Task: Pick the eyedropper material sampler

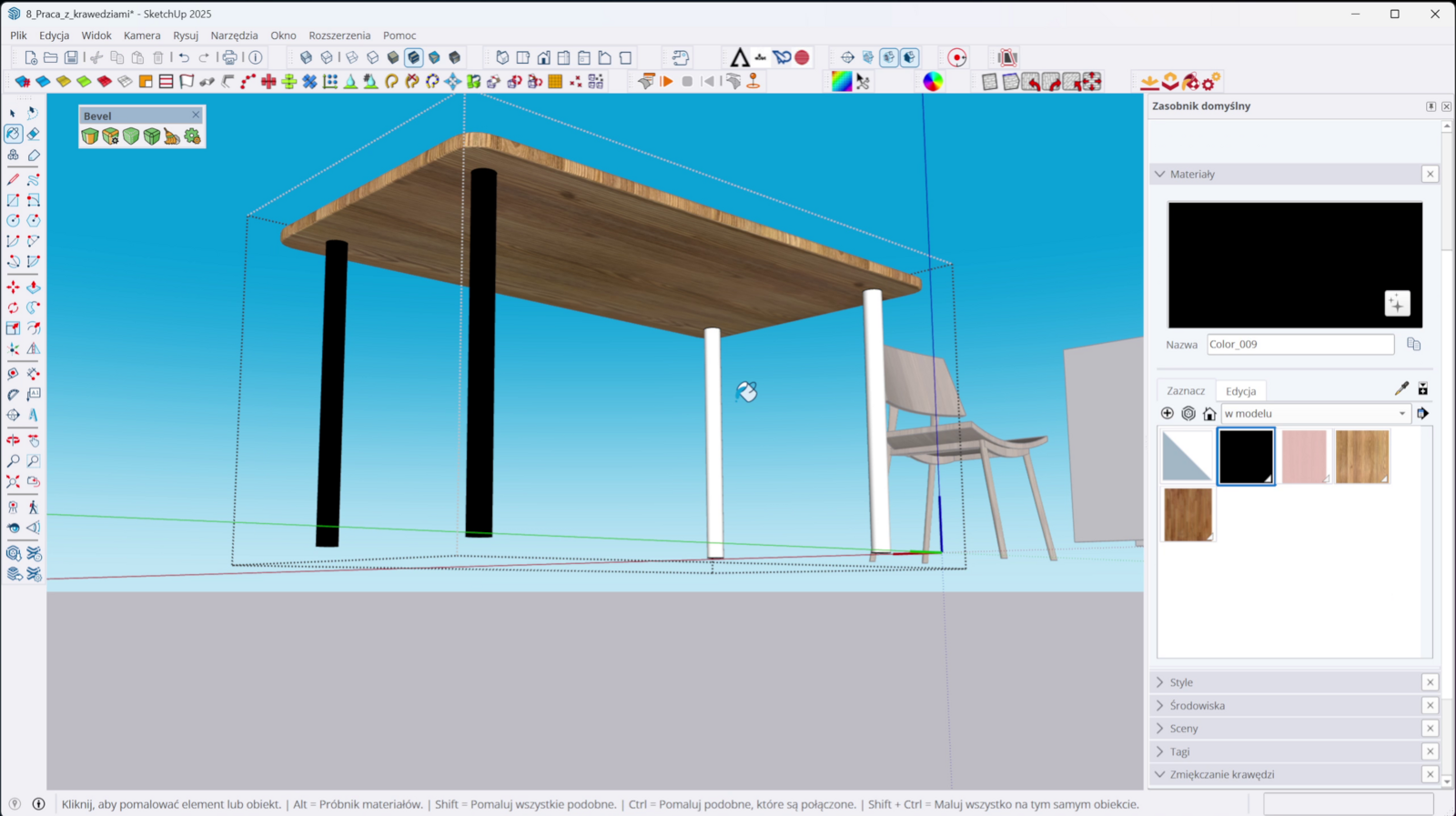Action: click(x=1401, y=389)
